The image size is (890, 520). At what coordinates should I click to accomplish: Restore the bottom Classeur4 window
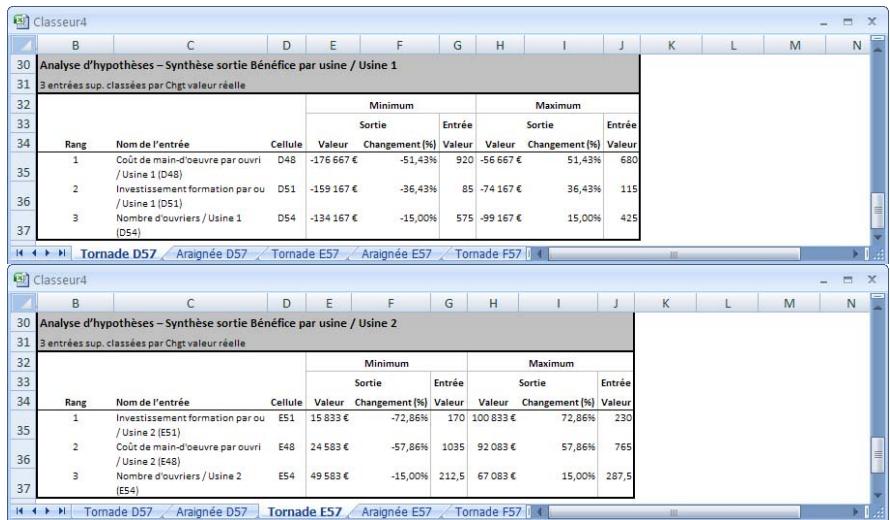[x=848, y=279]
